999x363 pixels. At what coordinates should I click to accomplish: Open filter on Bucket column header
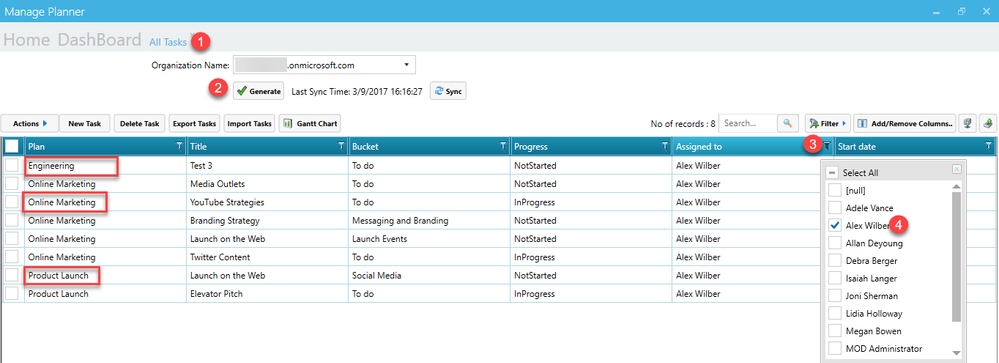(x=503, y=146)
